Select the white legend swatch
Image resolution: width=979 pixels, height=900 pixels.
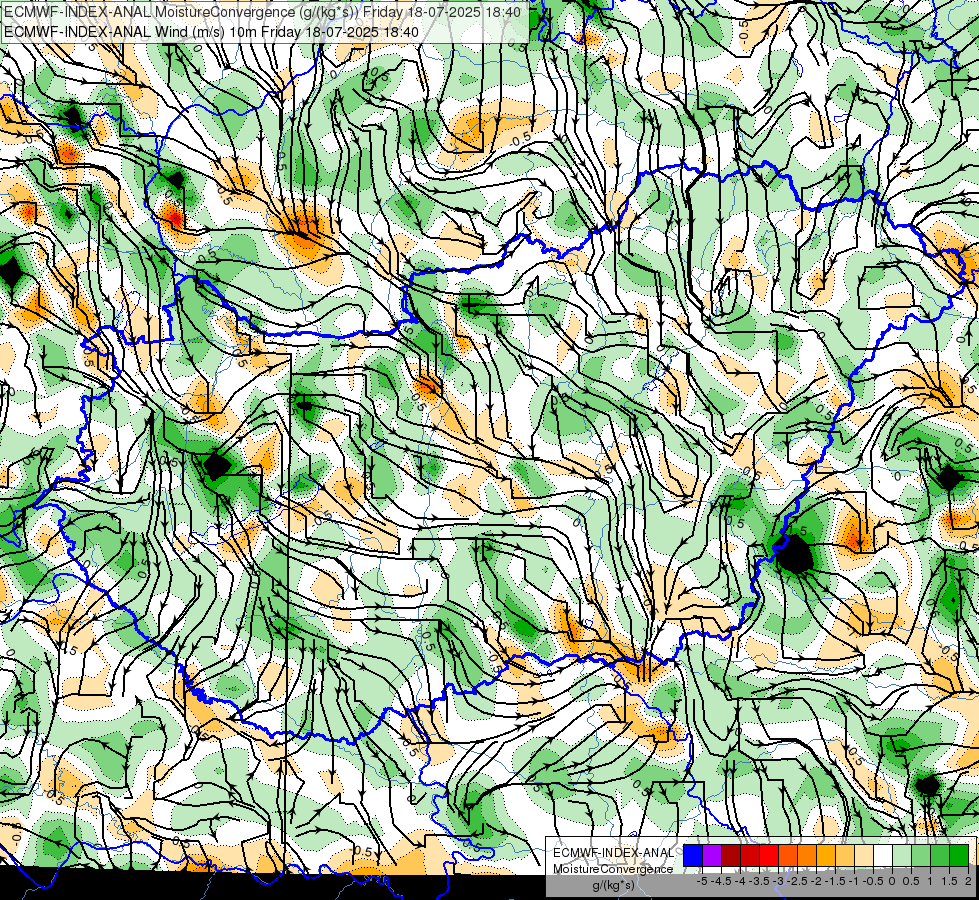(x=883, y=855)
